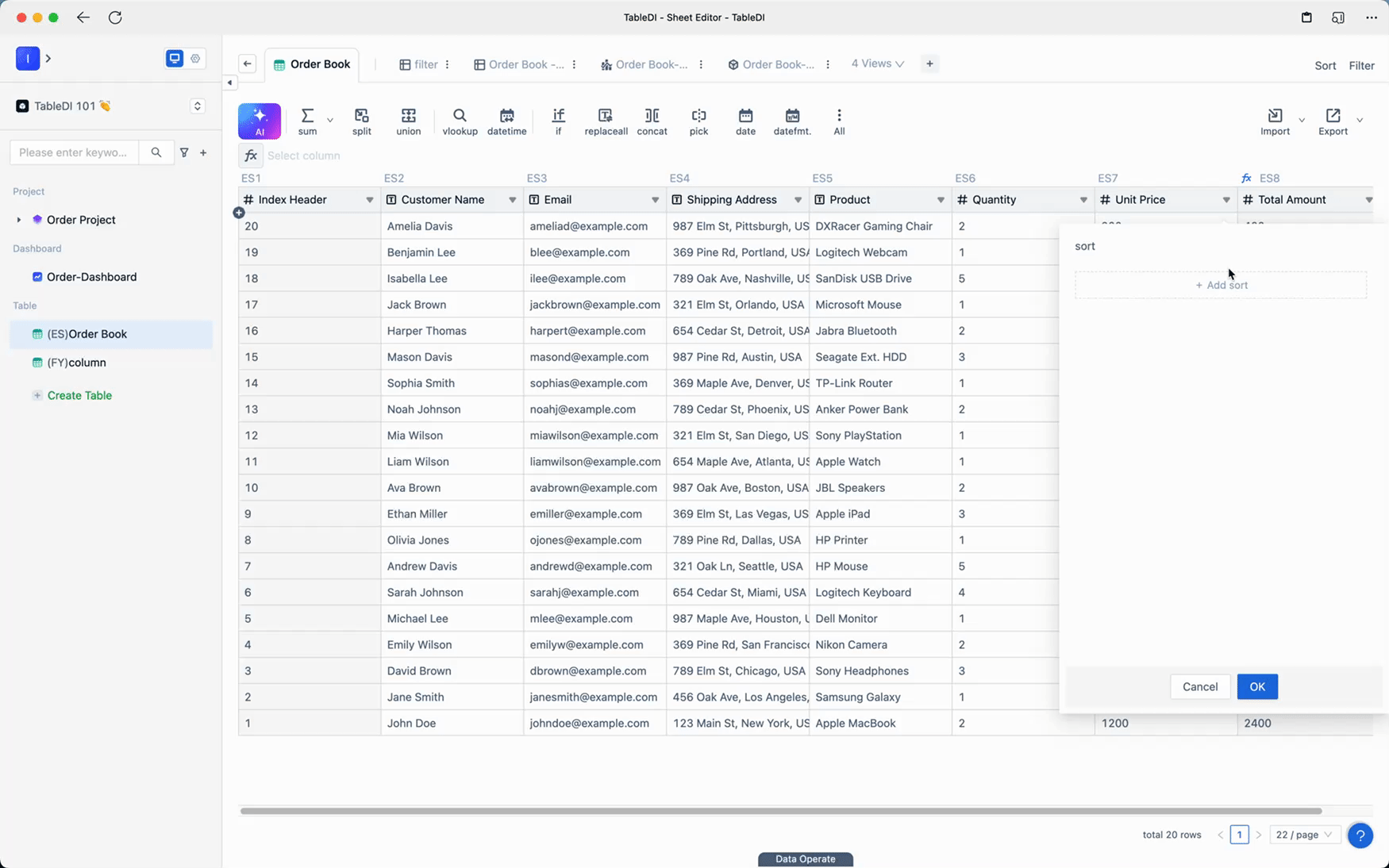Image resolution: width=1389 pixels, height=868 pixels.
Task: Open filter view options menu dots
Action: pos(448,64)
